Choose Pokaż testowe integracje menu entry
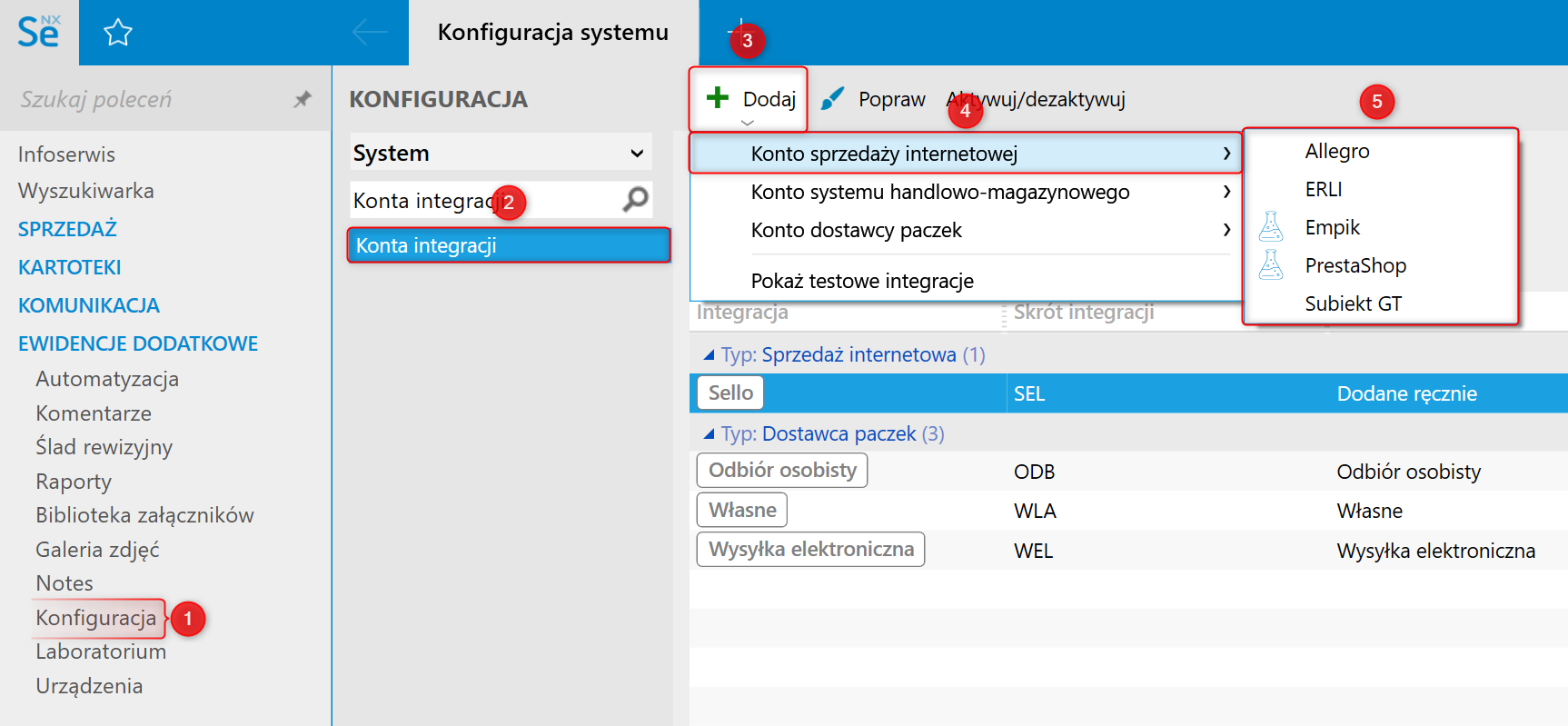The height and width of the screenshot is (726, 1568). click(861, 281)
